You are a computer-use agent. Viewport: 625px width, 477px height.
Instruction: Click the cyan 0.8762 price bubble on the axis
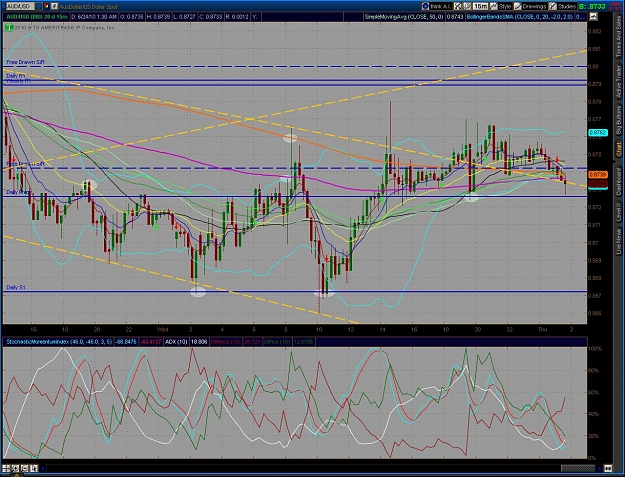(x=598, y=132)
